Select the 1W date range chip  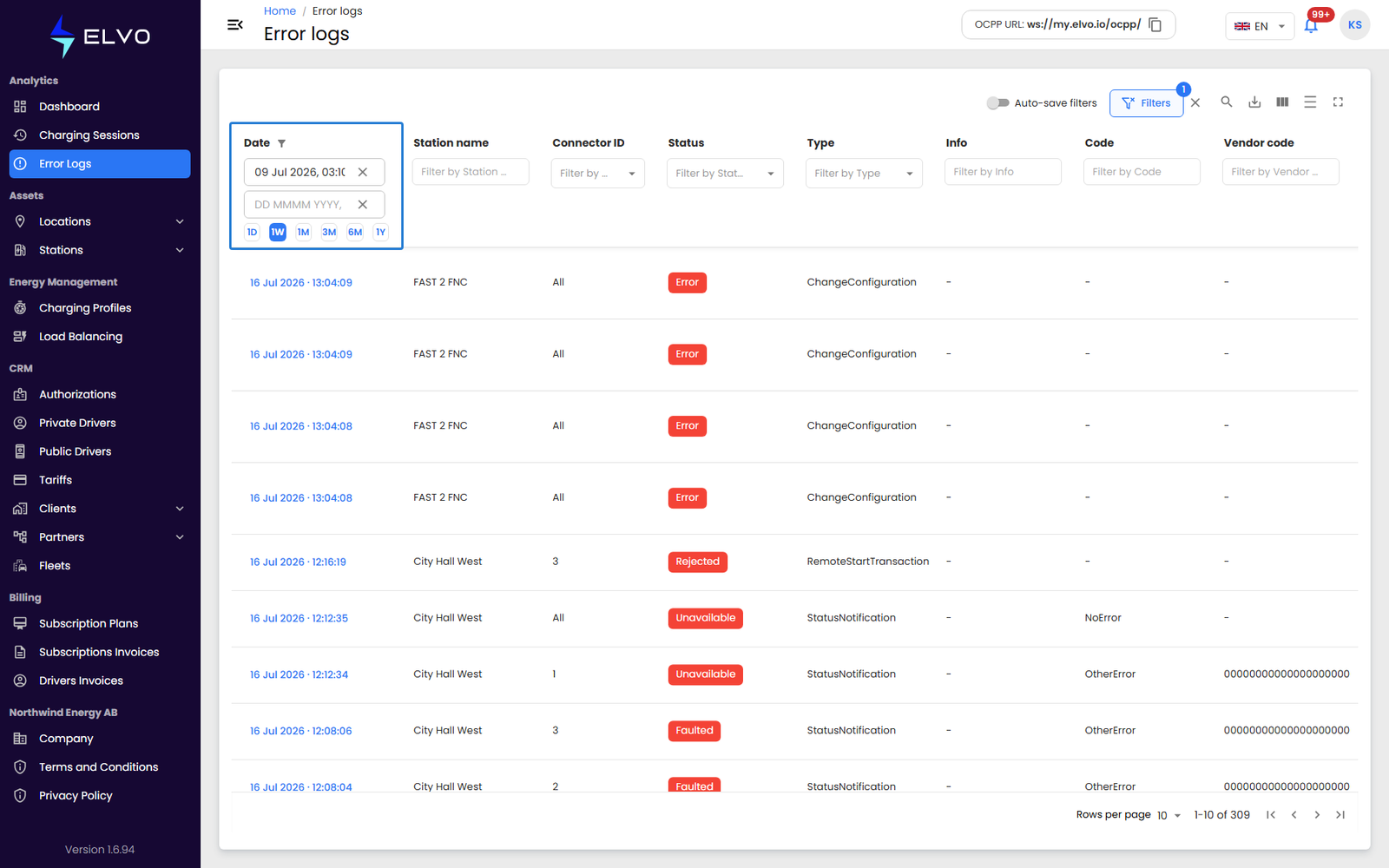278,232
